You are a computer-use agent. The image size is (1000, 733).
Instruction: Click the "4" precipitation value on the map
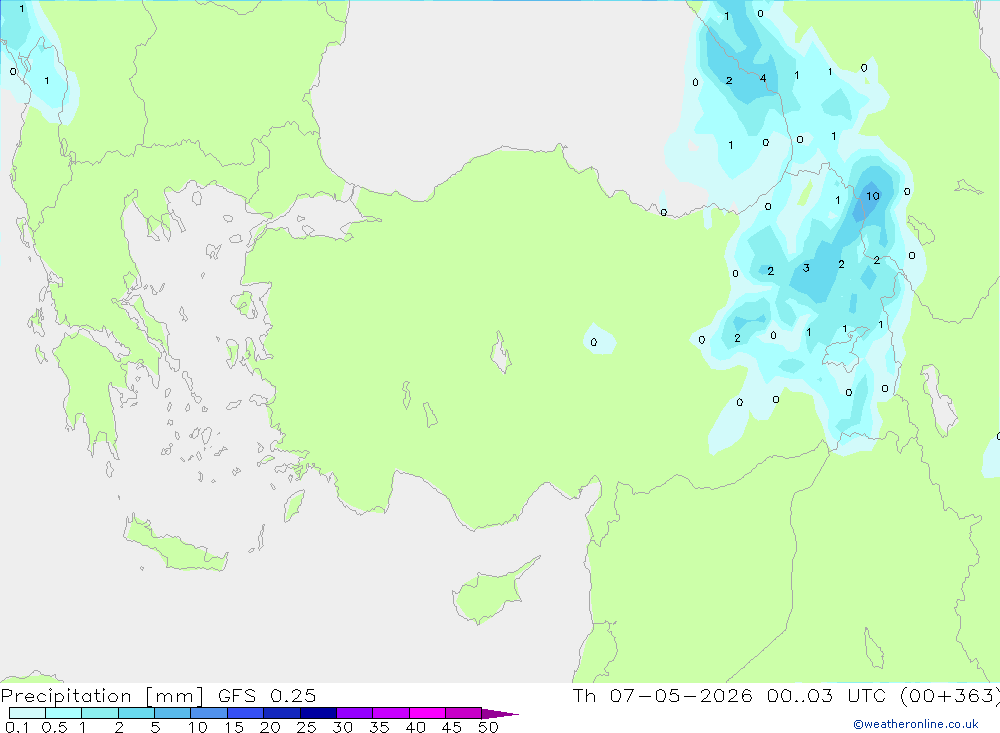[x=763, y=78]
